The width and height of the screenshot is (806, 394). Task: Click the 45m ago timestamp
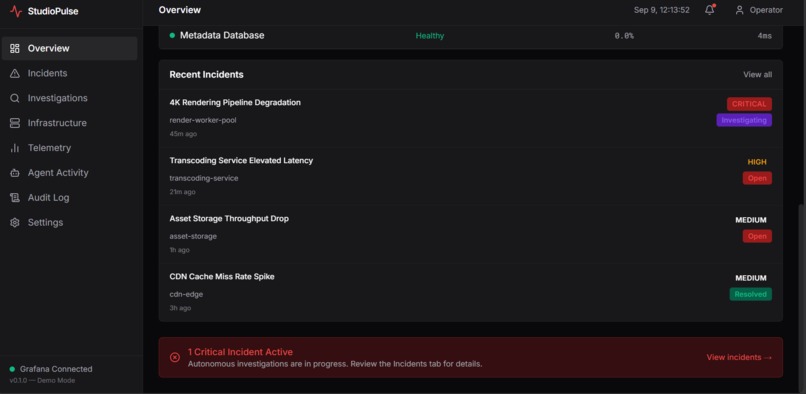[x=183, y=134]
